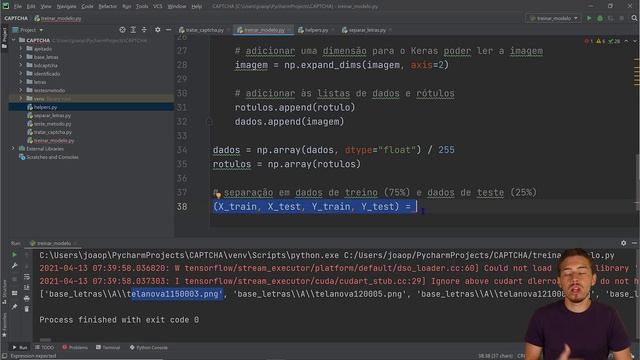640x360 pixels.
Task: Click the error indicator in editor corner
Action: pyautogui.click(x=588, y=41)
